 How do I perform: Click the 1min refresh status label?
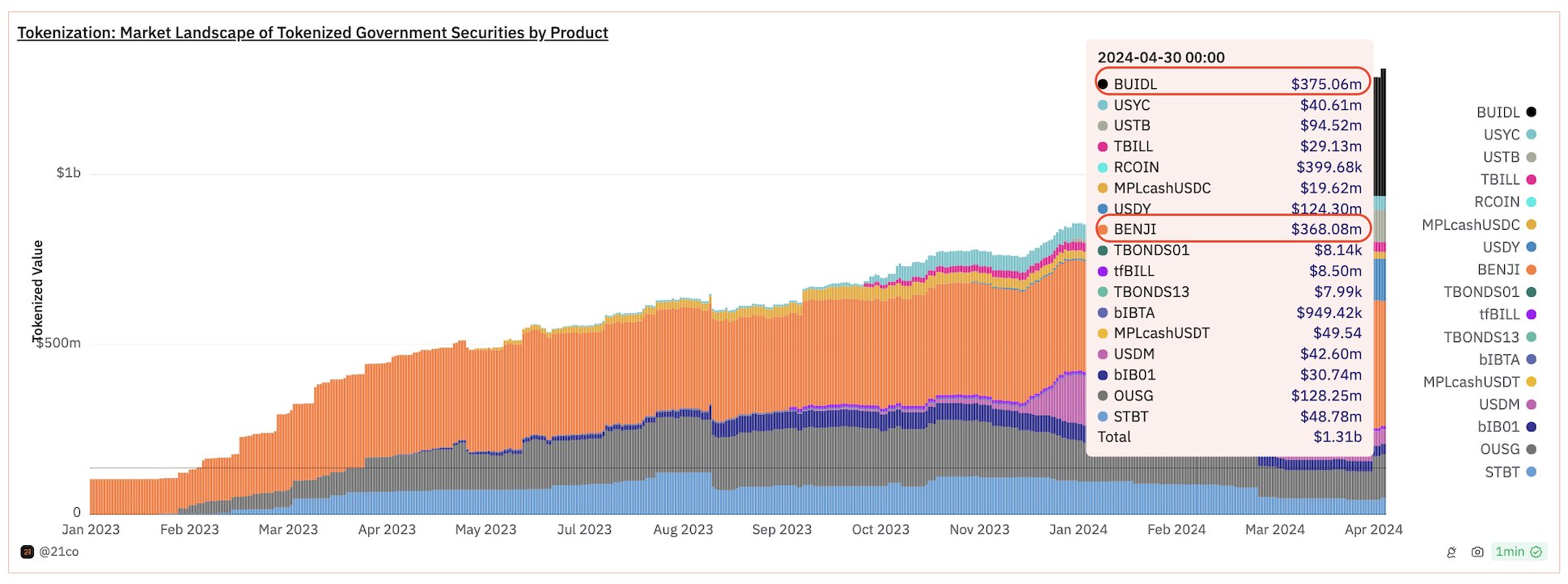pos(1510,552)
